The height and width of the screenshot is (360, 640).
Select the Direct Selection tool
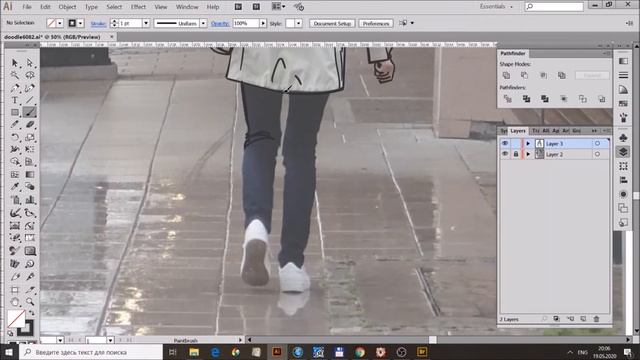pyautogui.click(x=30, y=63)
